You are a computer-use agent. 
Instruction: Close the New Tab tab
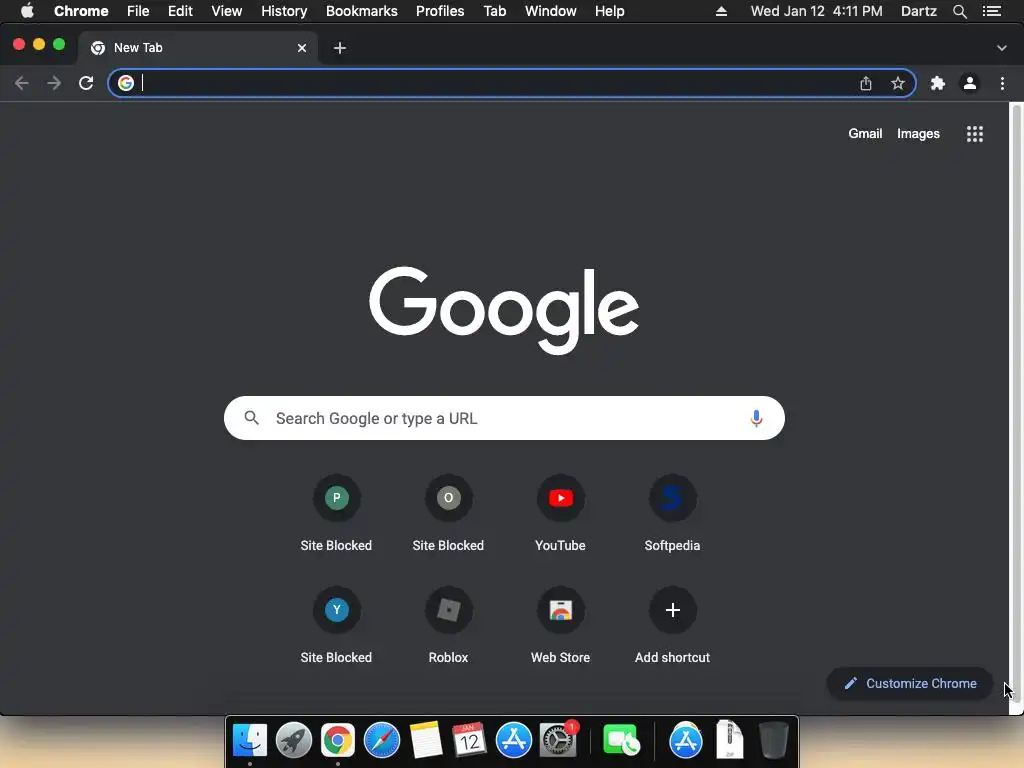tap(302, 48)
